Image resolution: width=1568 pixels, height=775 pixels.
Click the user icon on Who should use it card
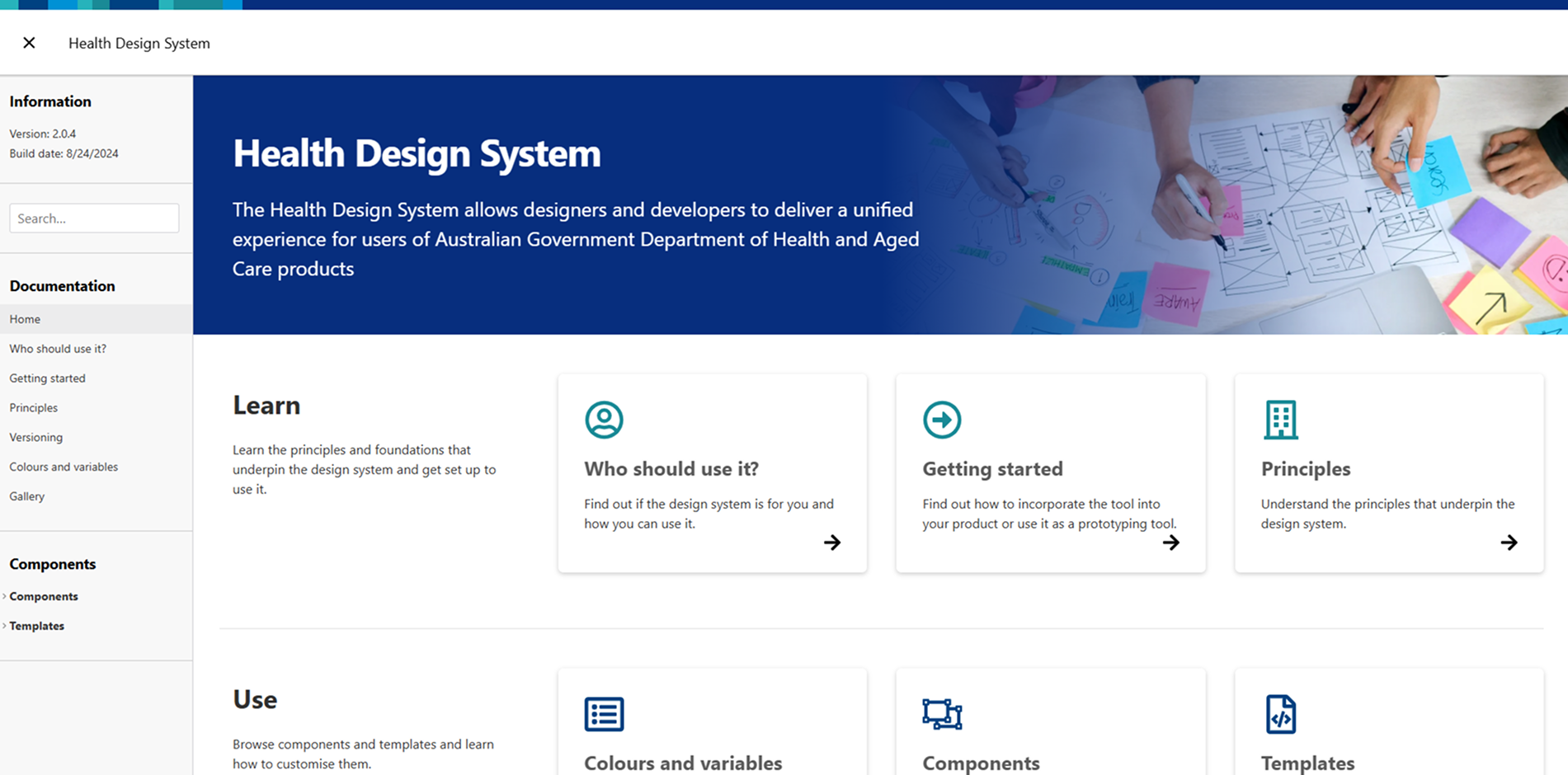click(x=604, y=420)
